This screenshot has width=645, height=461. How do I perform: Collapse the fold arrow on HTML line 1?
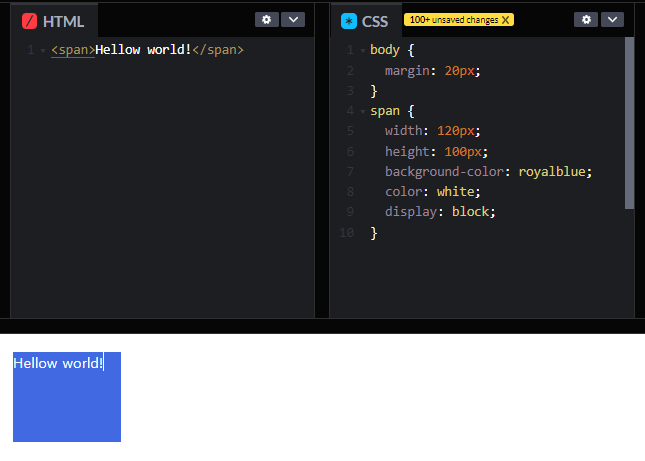43,51
